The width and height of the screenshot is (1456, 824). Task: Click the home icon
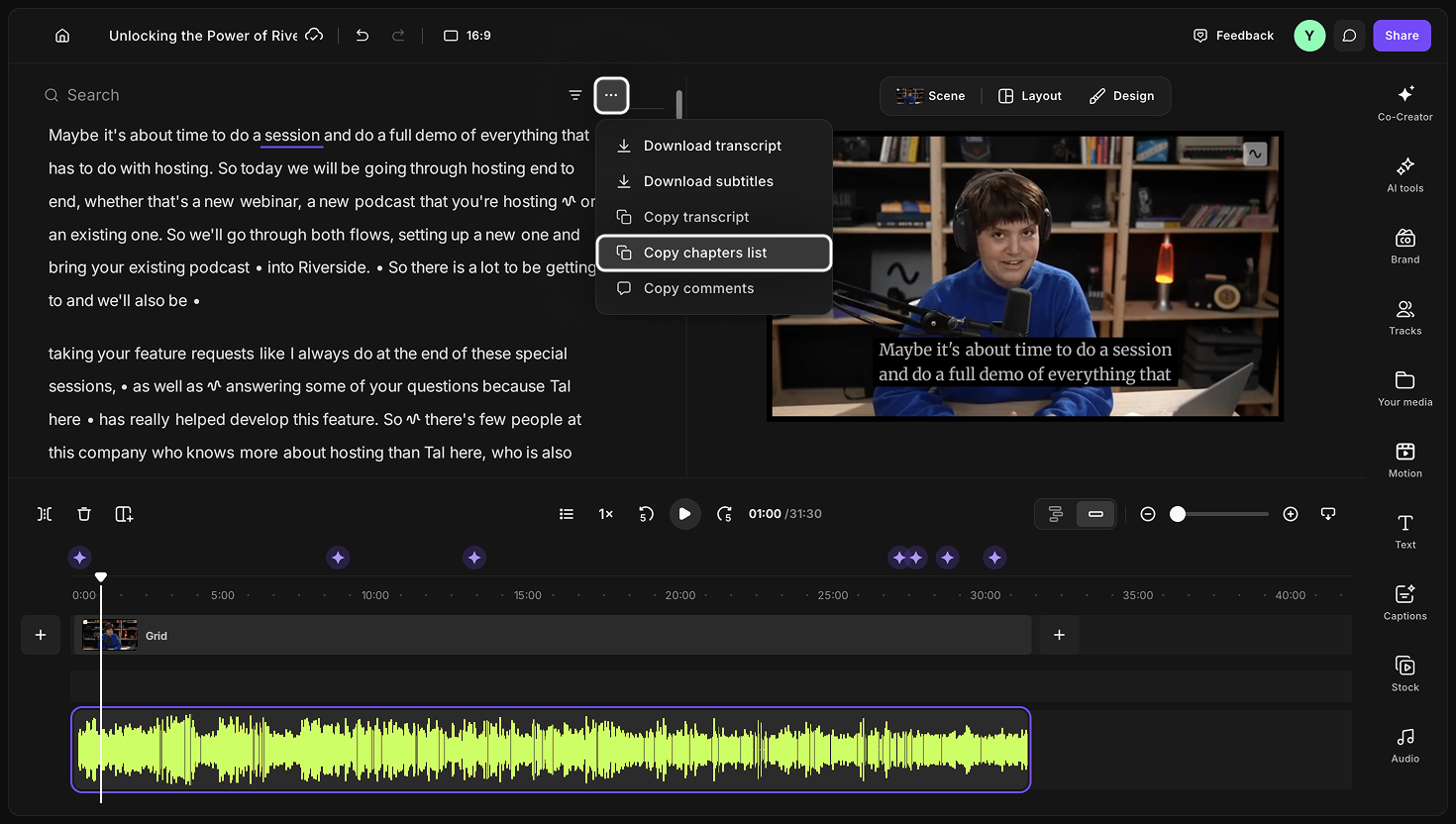(x=62, y=36)
